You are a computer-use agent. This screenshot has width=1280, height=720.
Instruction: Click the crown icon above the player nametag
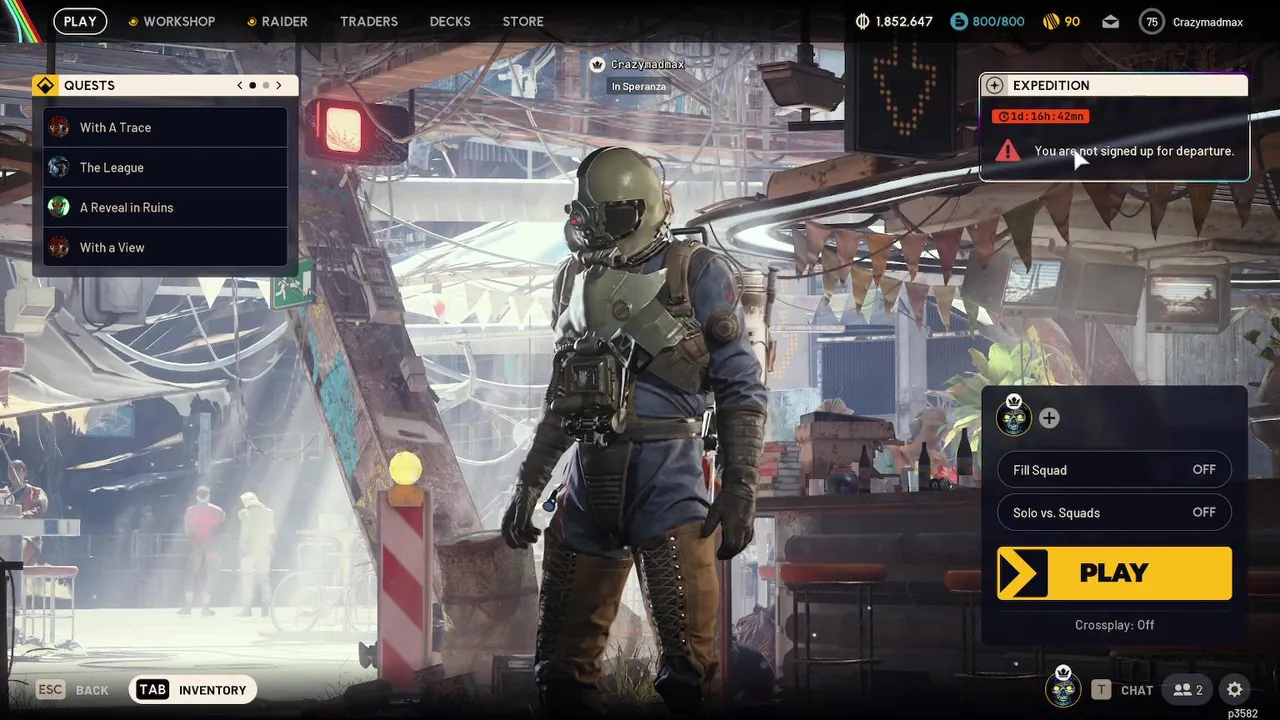click(597, 64)
